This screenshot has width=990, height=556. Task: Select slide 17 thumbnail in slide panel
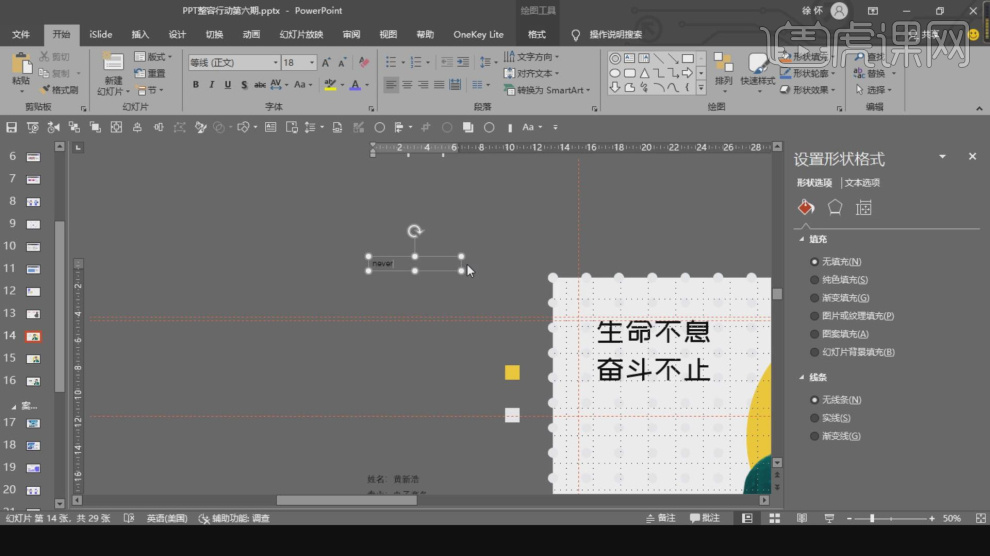(x=34, y=423)
